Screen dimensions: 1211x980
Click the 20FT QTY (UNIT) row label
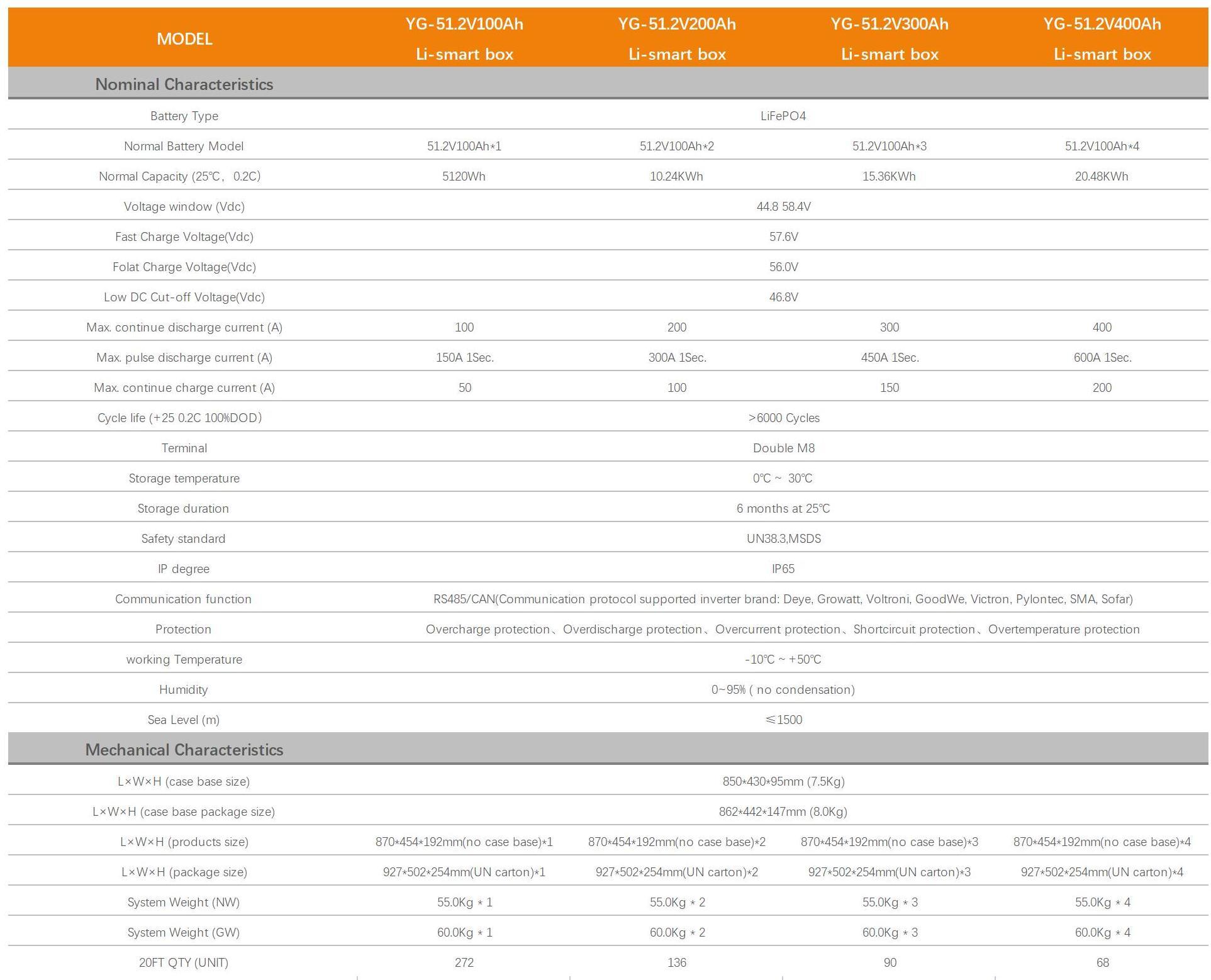click(x=184, y=962)
